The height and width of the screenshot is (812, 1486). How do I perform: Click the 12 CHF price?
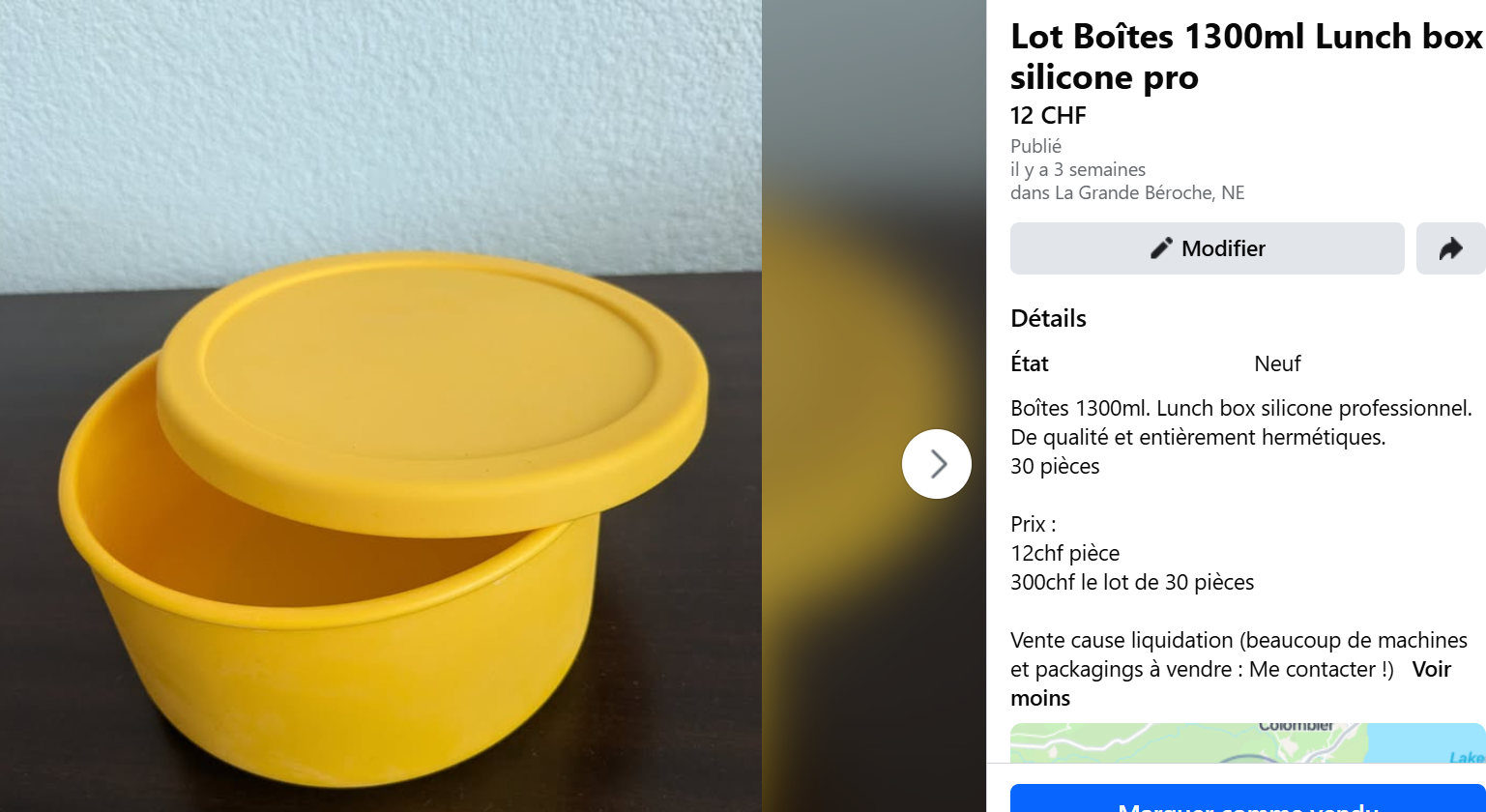[x=1048, y=116]
